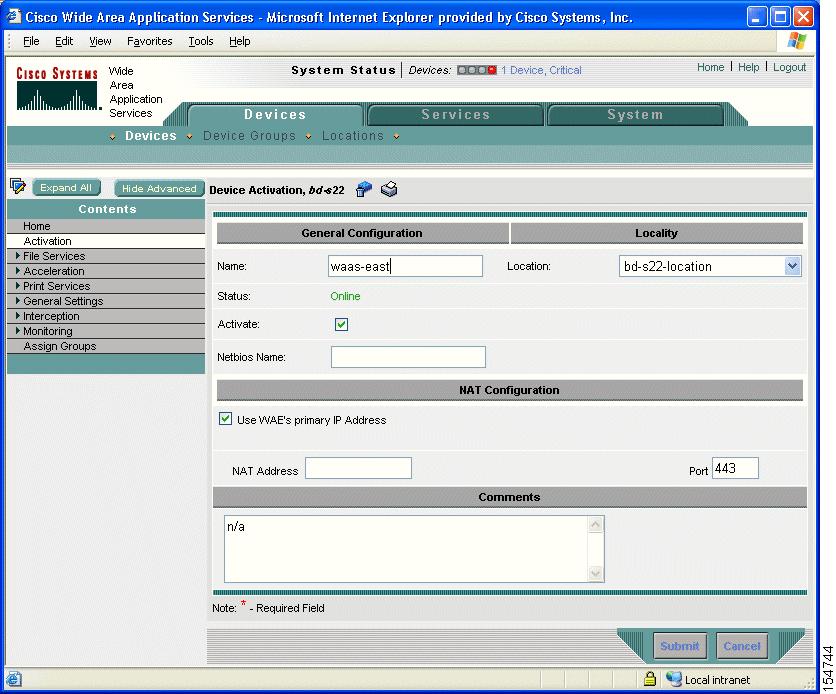Click the device force-update icon beside bd-s22
Viewport: 836px width, 694px height.
[x=364, y=189]
